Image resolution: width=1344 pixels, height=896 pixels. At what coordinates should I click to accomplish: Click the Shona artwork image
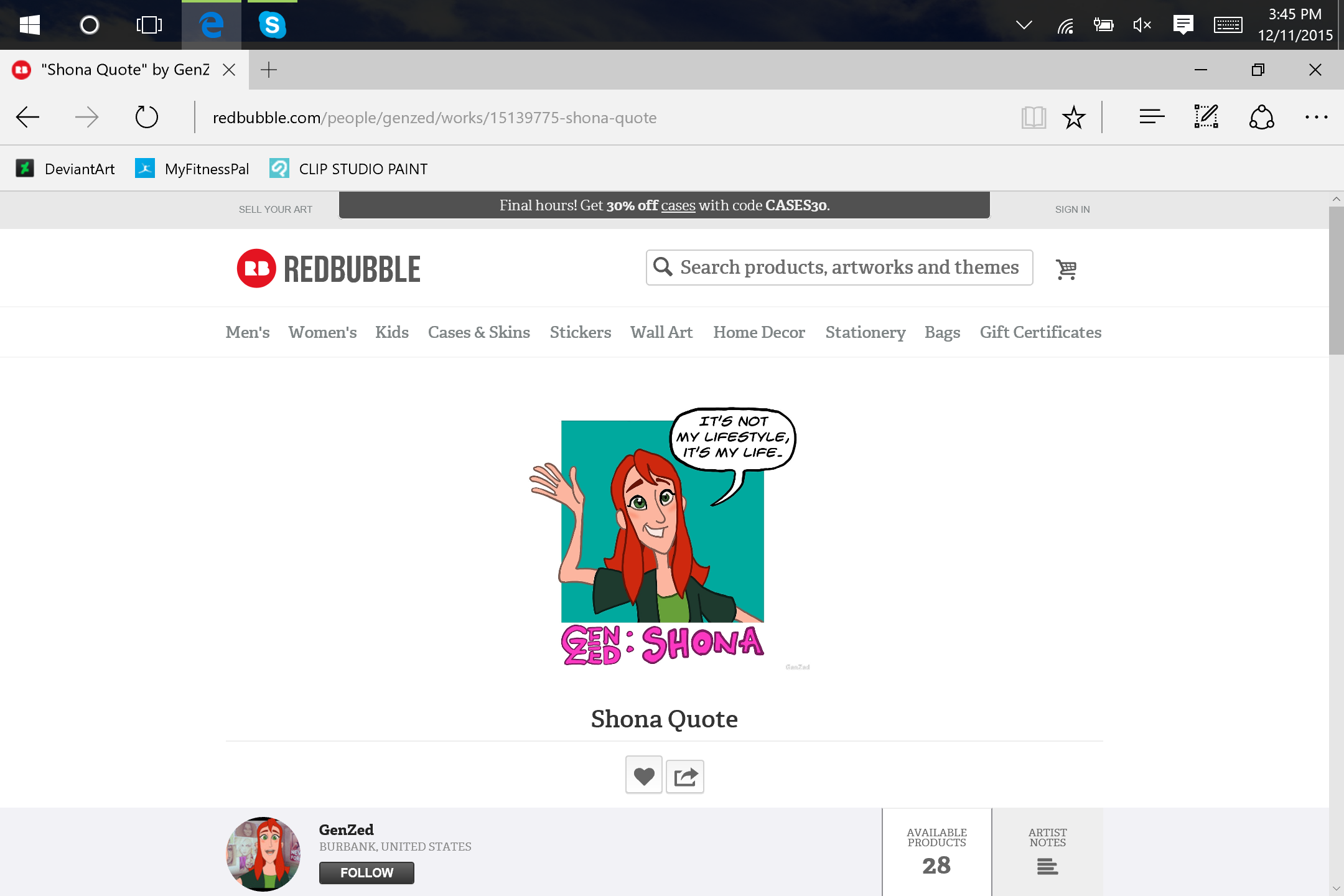[x=665, y=536]
